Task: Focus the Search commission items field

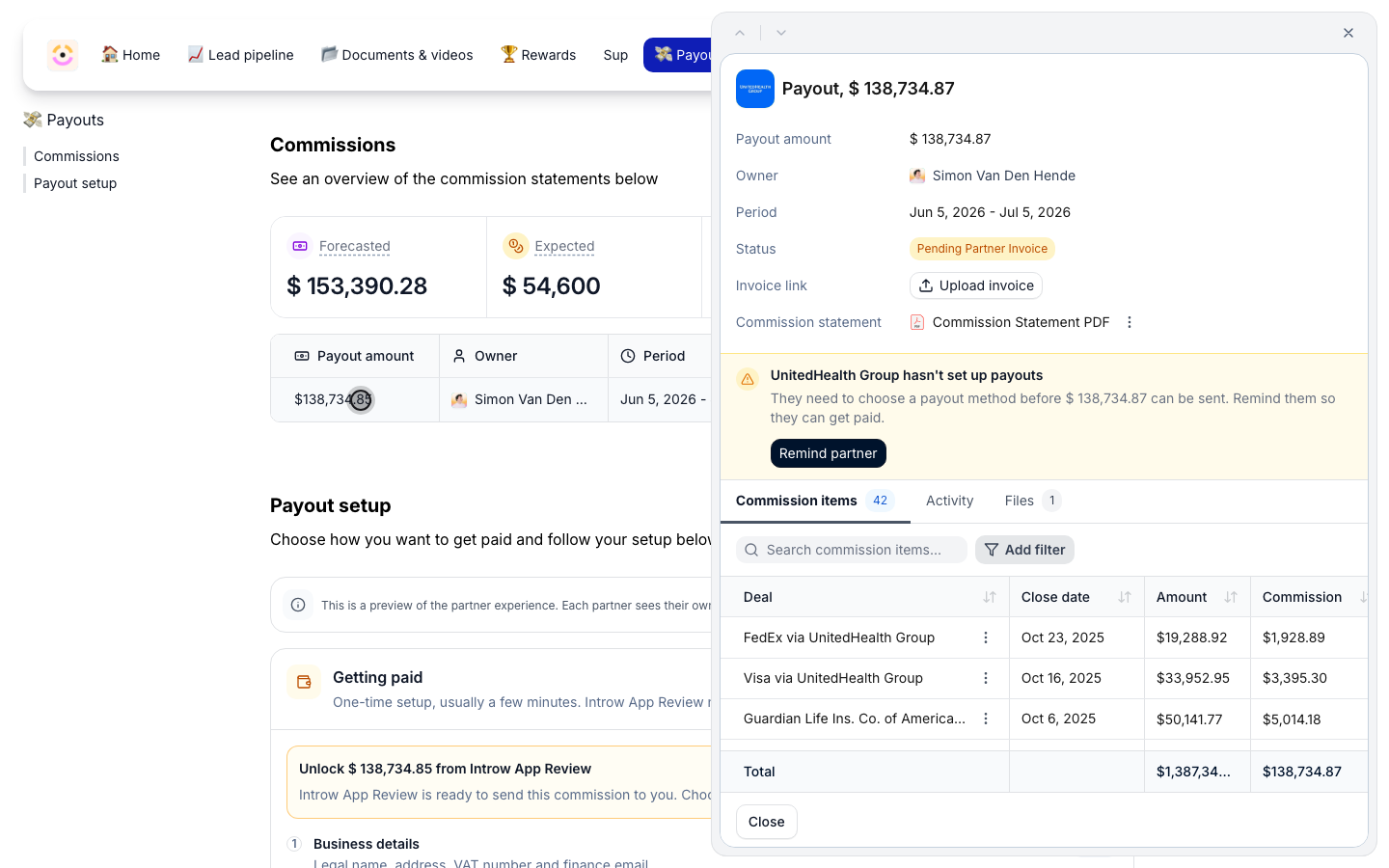Action: click(852, 550)
